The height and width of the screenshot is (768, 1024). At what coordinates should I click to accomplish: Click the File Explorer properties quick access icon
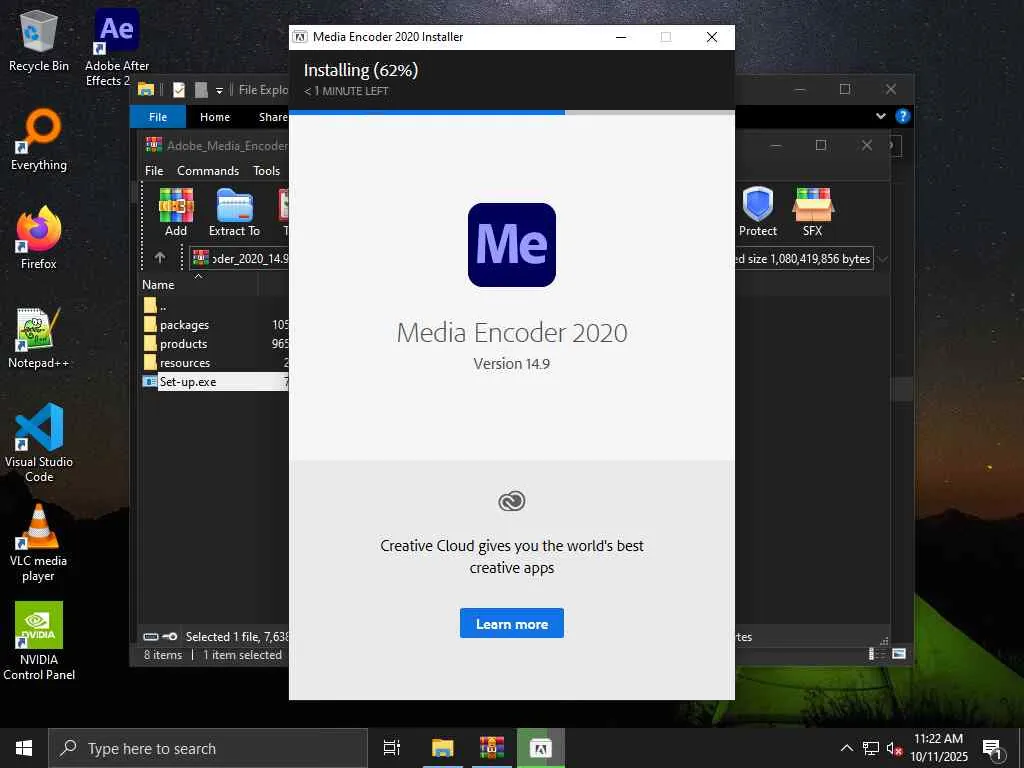tap(178, 89)
